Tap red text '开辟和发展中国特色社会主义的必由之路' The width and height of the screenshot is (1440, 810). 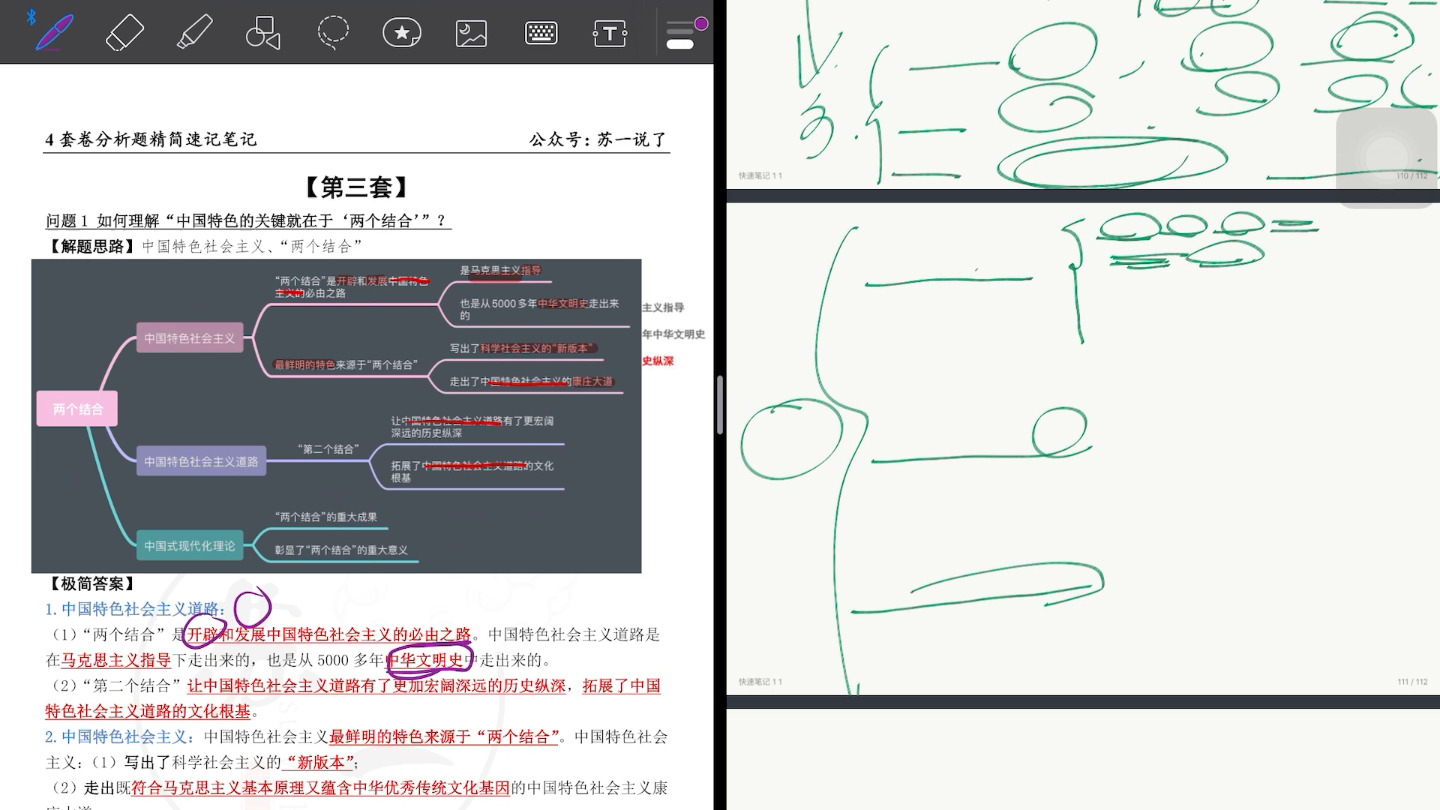coord(329,634)
